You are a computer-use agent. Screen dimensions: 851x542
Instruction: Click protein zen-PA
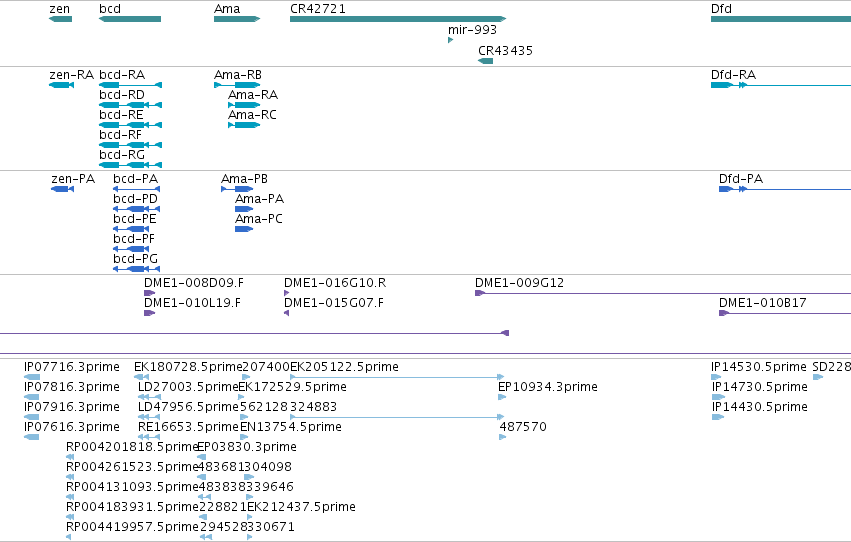62,189
